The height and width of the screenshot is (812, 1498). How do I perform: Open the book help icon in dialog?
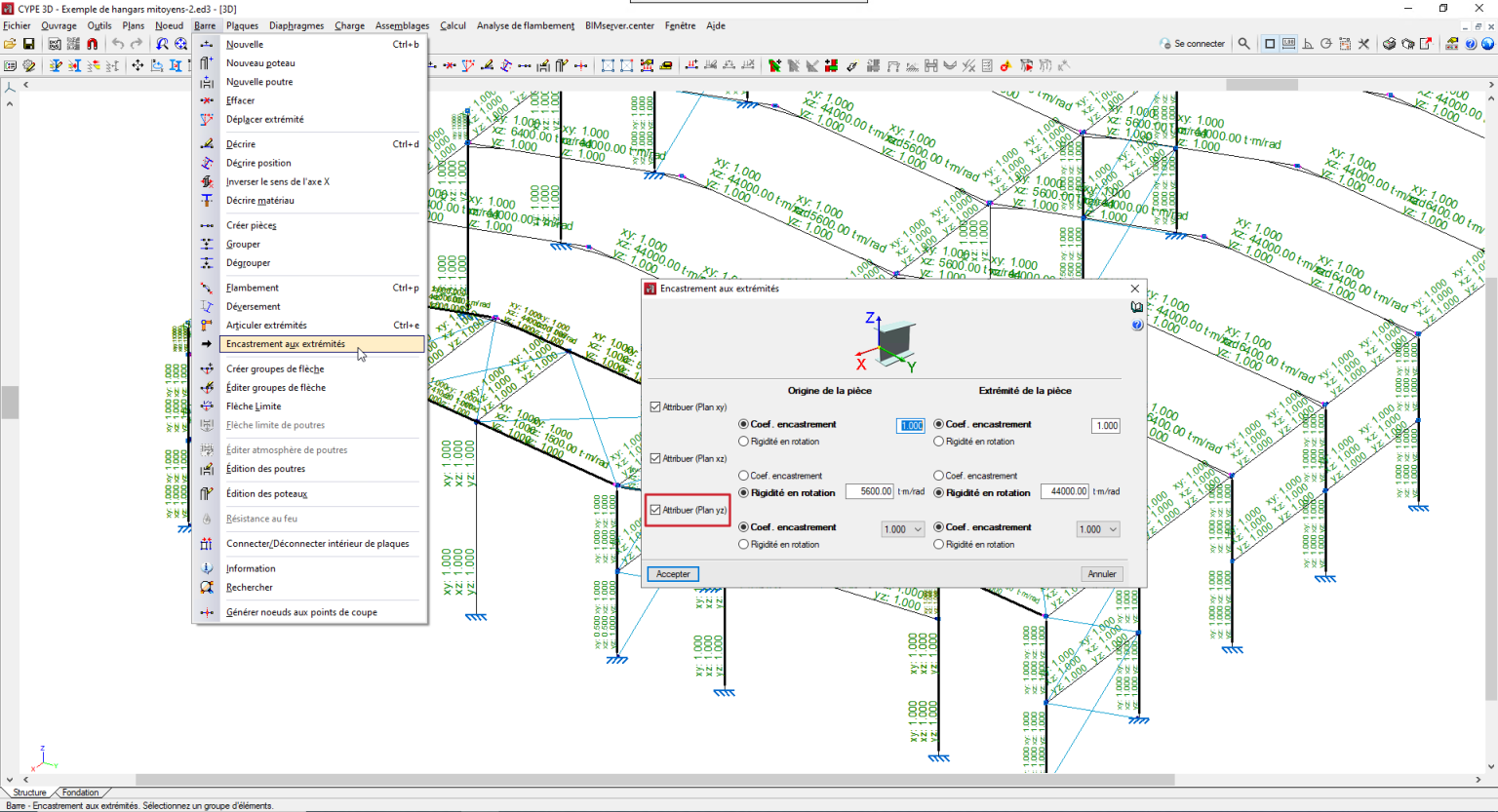pos(1136,307)
